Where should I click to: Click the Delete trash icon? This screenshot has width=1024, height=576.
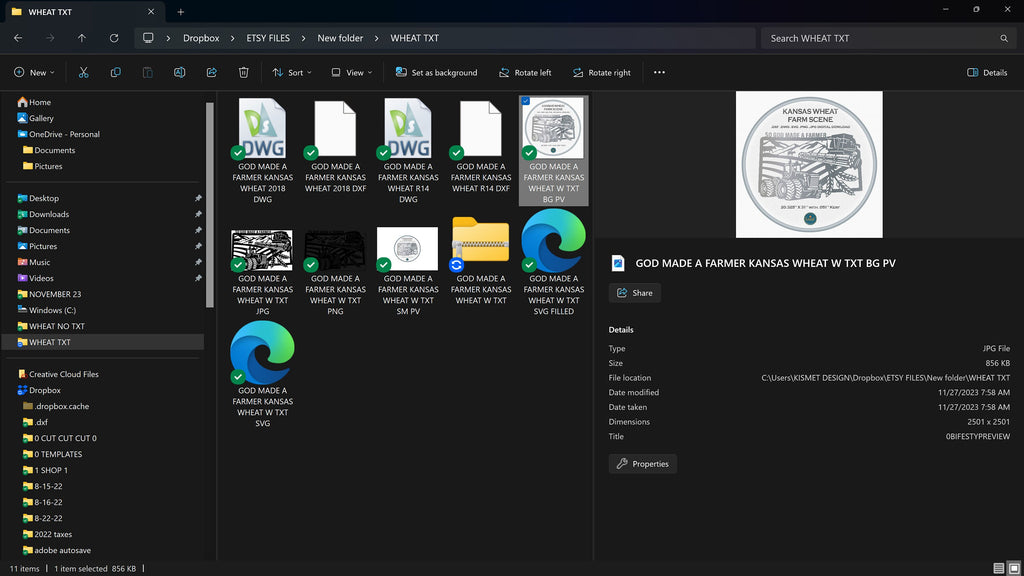click(244, 72)
